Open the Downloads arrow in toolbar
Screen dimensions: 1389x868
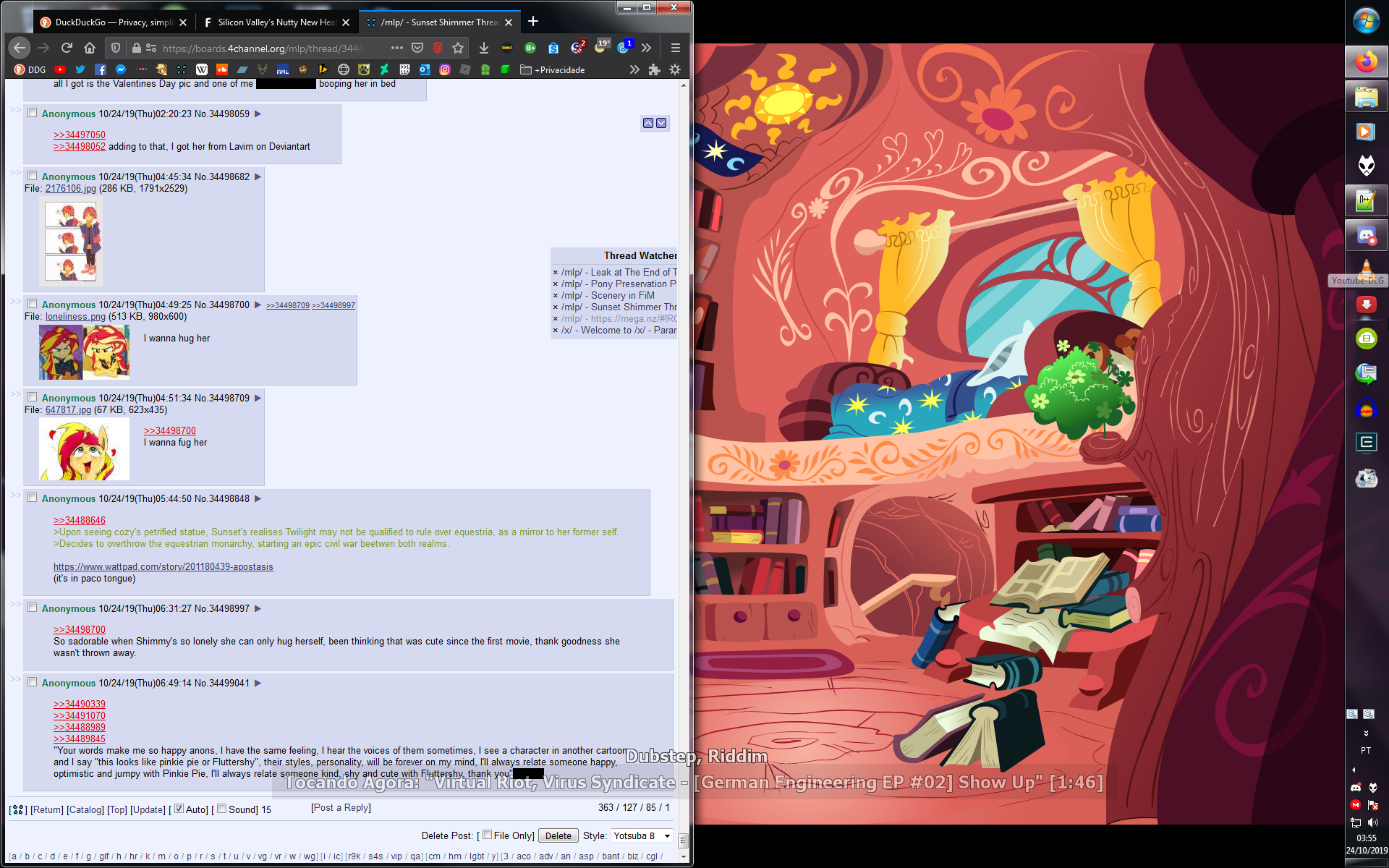(484, 48)
